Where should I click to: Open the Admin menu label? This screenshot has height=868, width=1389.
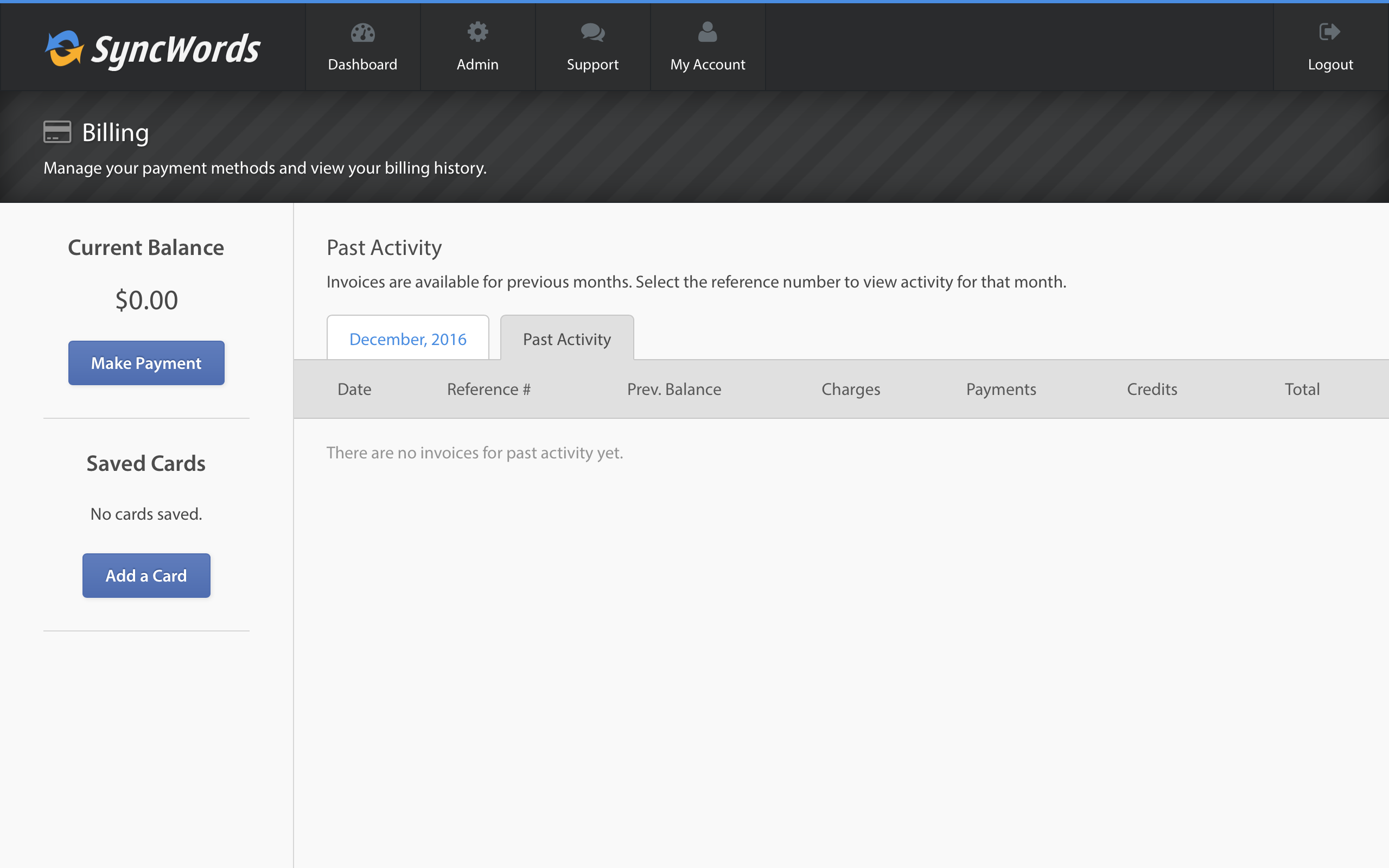click(x=477, y=65)
